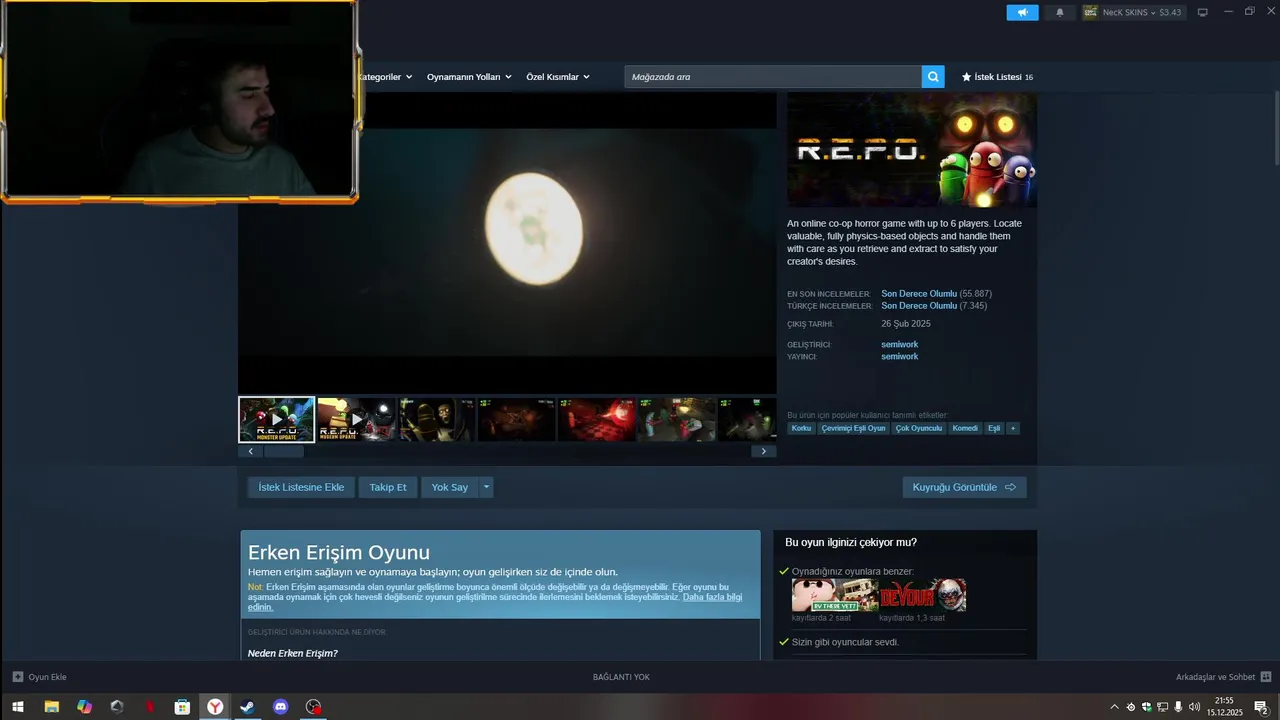Click the microphone tray icon
This screenshot has width=1280, height=720.
tap(1178, 707)
